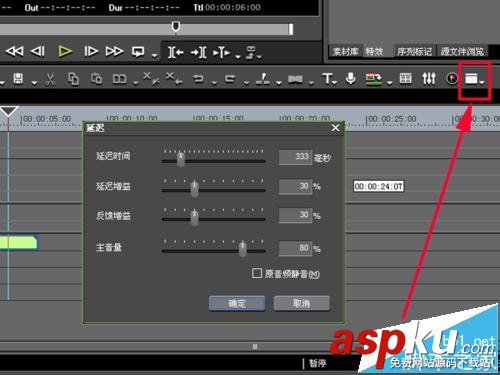The image size is (500, 375).
Task: Click the undo icon
Action: click(198, 79)
